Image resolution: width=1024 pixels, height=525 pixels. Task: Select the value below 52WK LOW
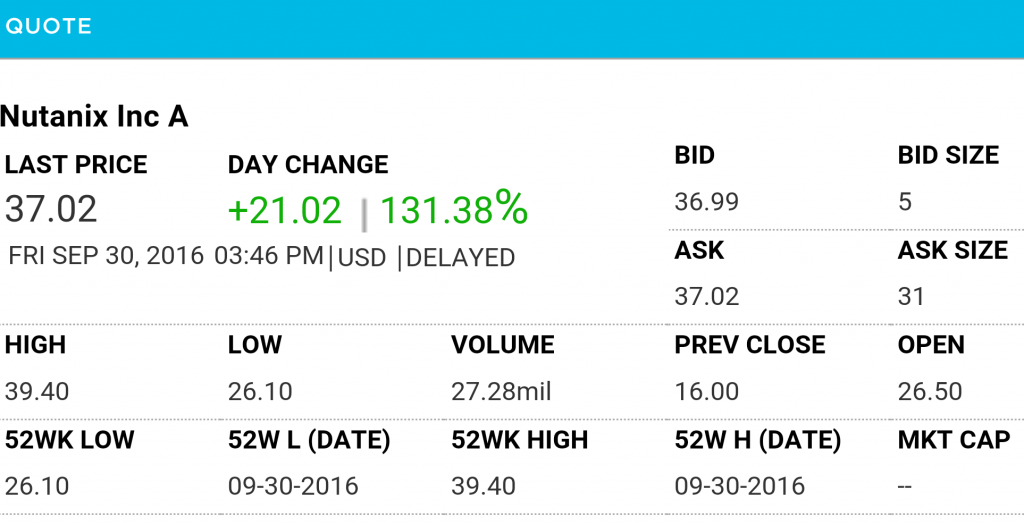tap(37, 486)
